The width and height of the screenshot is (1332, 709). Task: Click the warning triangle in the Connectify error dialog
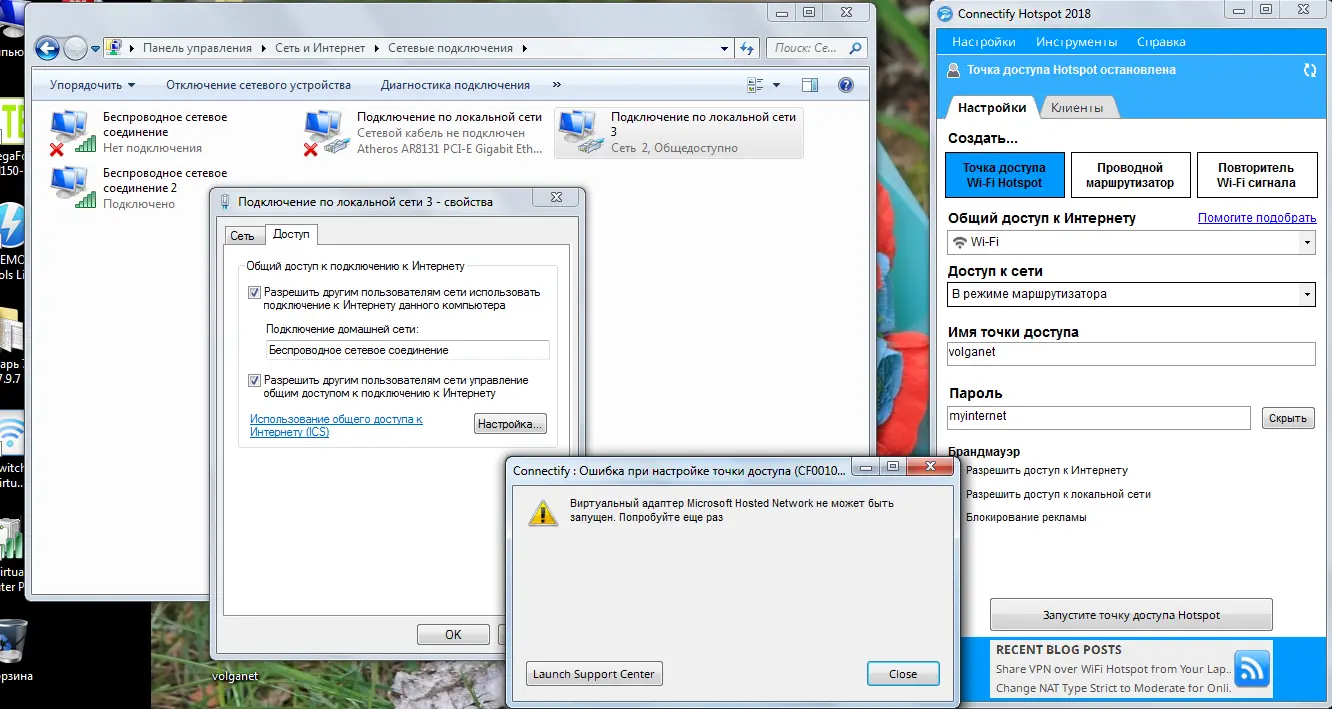543,512
